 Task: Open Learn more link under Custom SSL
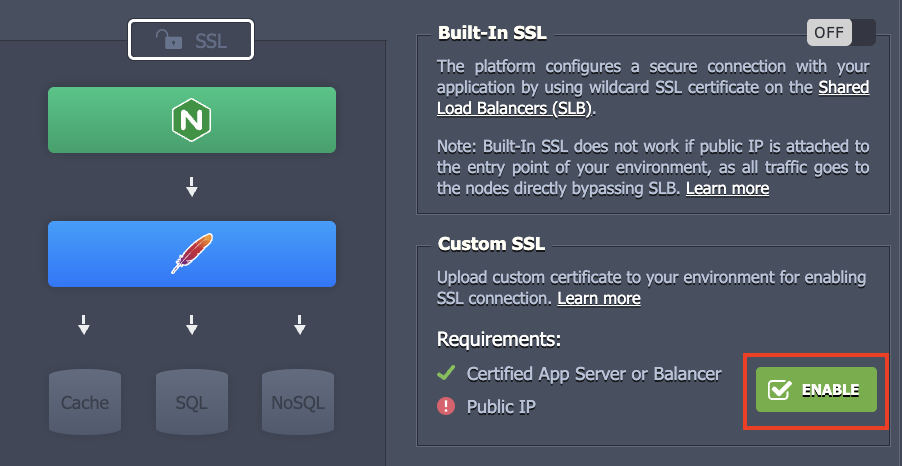click(599, 298)
